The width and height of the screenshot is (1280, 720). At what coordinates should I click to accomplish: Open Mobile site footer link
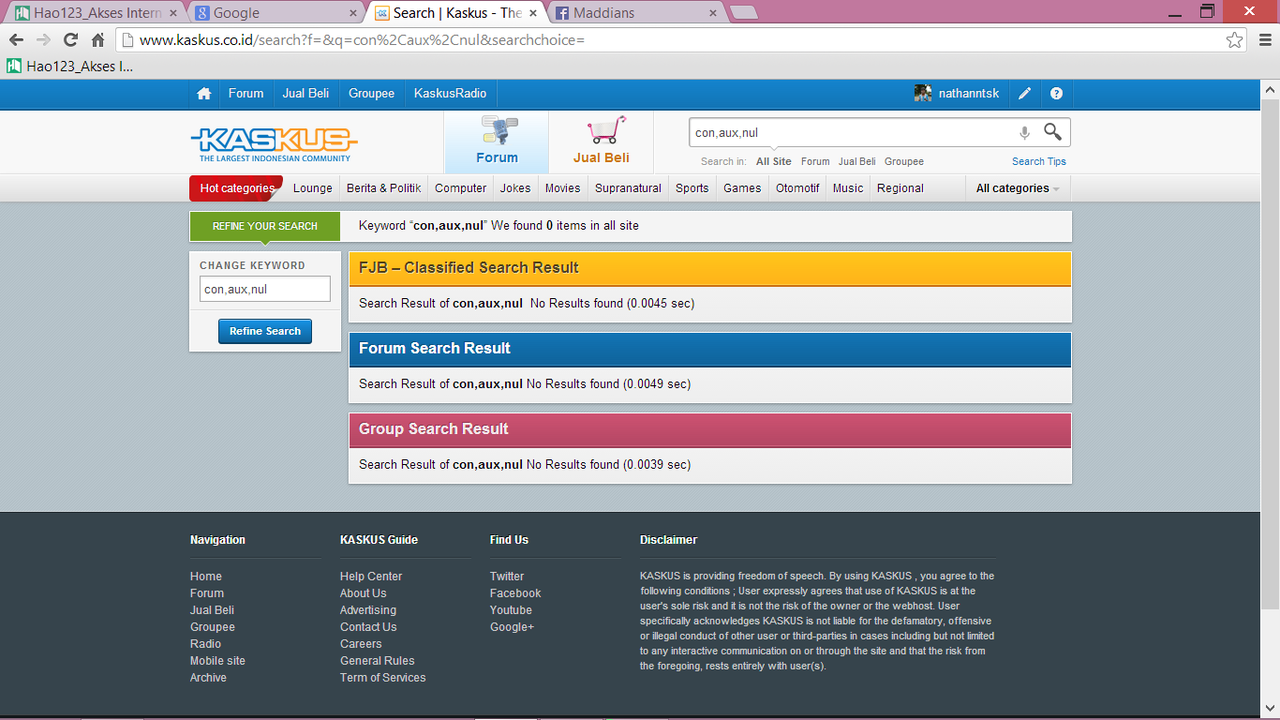click(217, 661)
